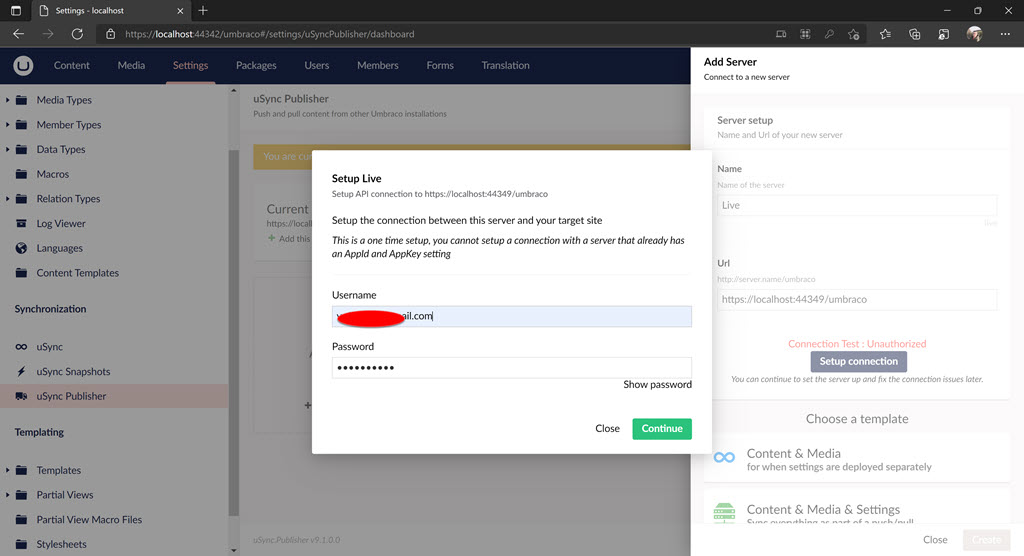The width and height of the screenshot is (1024, 556).
Task: Close the Add Server panel
Action: pos(935,540)
